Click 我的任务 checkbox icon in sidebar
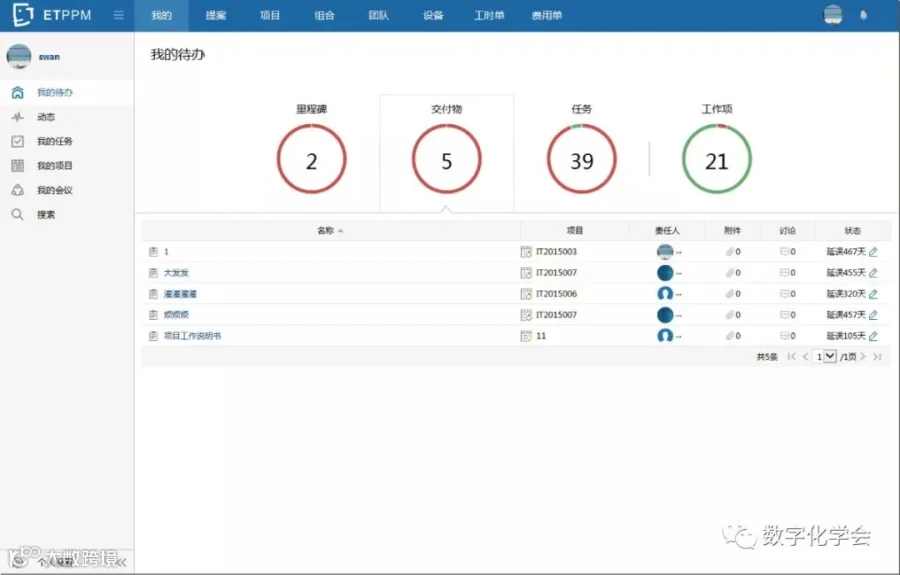900x575 pixels. (18, 141)
